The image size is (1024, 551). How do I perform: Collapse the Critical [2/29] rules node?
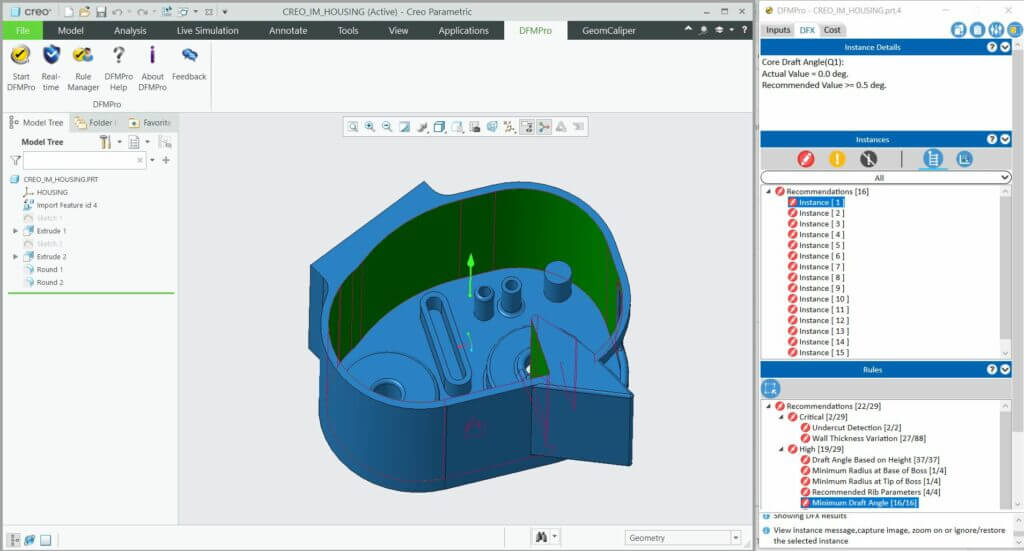pyautogui.click(x=781, y=417)
